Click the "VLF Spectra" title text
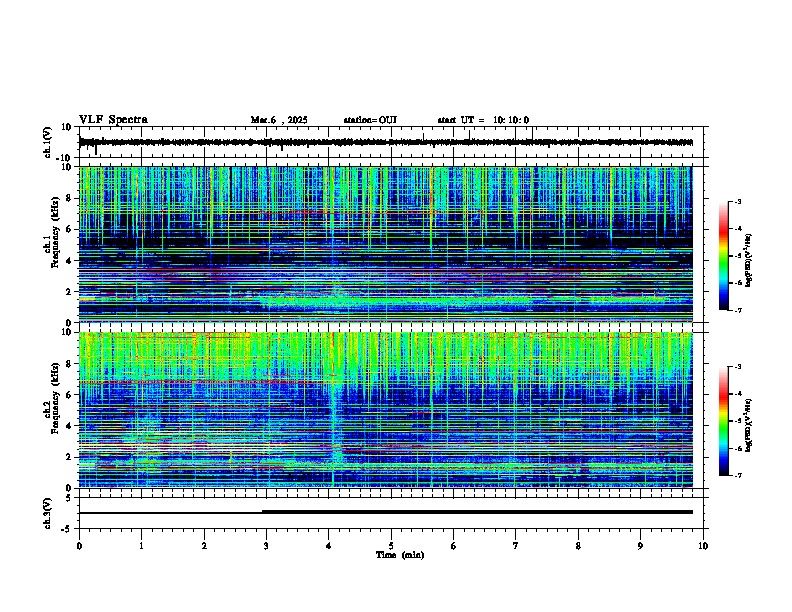This screenshot has height=612, width=792. point(113,120)
